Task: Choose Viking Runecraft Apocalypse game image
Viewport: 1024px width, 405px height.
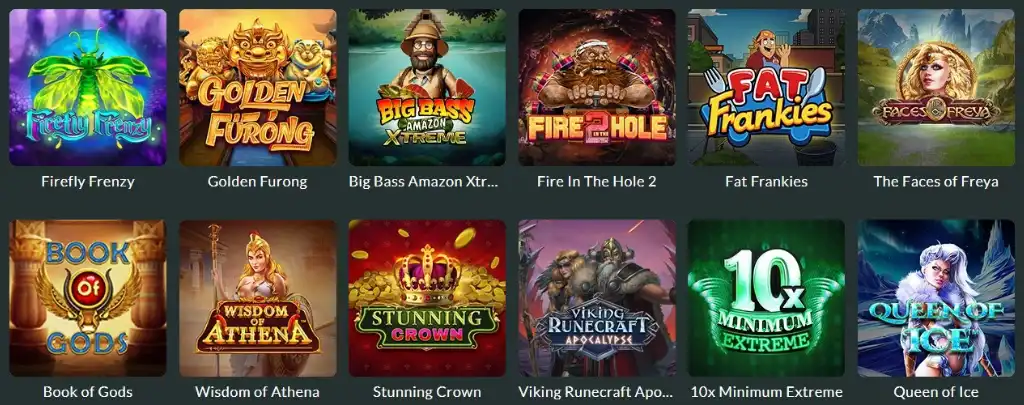Action: click(597, 298)
